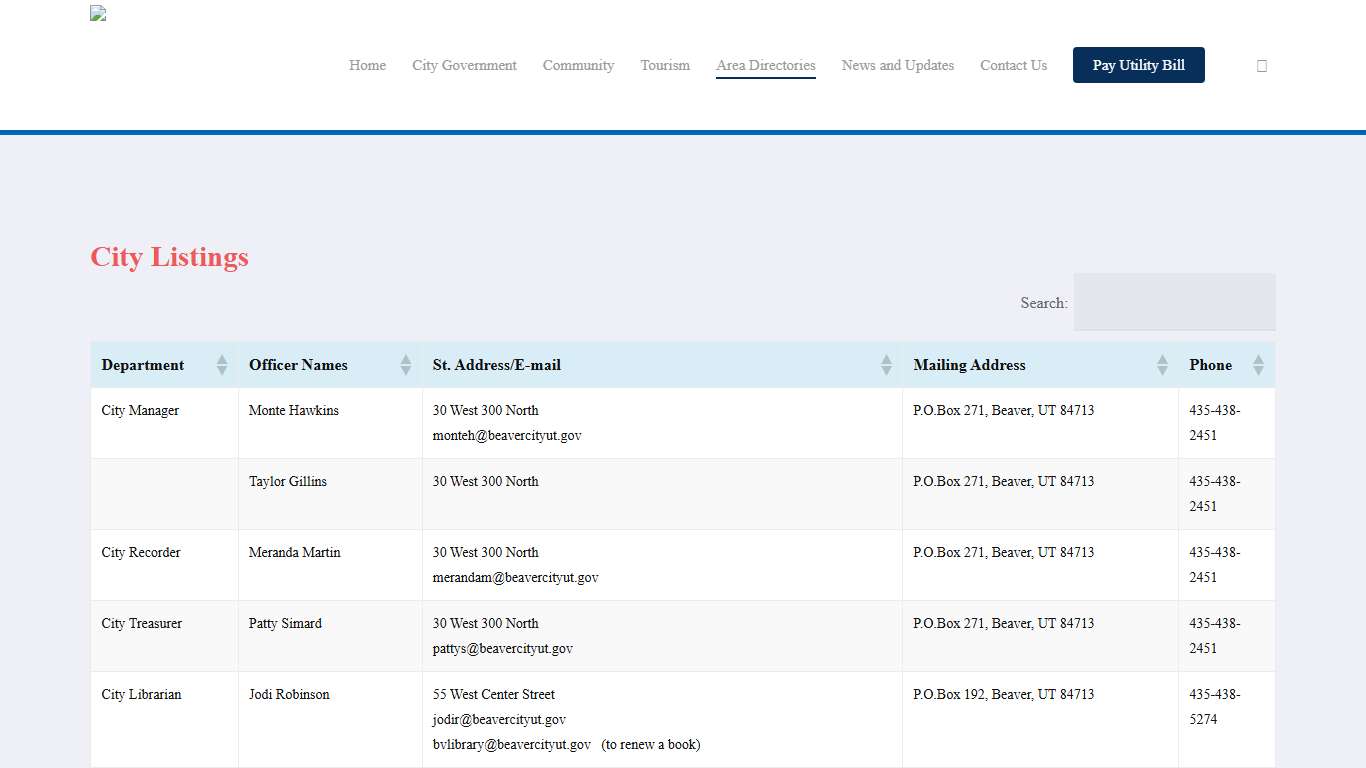Focus the table Search input field
Viewport: 1366px width, 768px height.
tap(1174, 302)
